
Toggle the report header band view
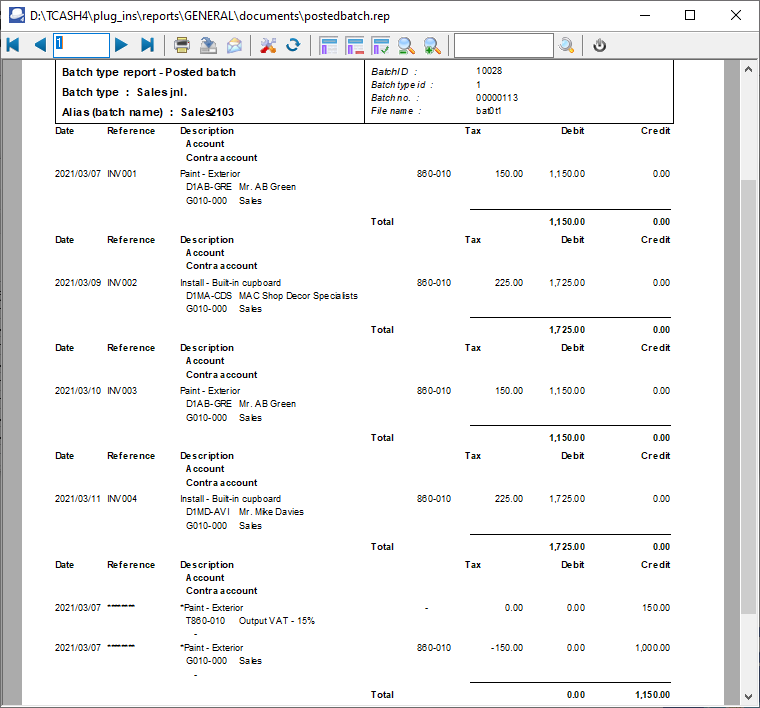point(328,45)
